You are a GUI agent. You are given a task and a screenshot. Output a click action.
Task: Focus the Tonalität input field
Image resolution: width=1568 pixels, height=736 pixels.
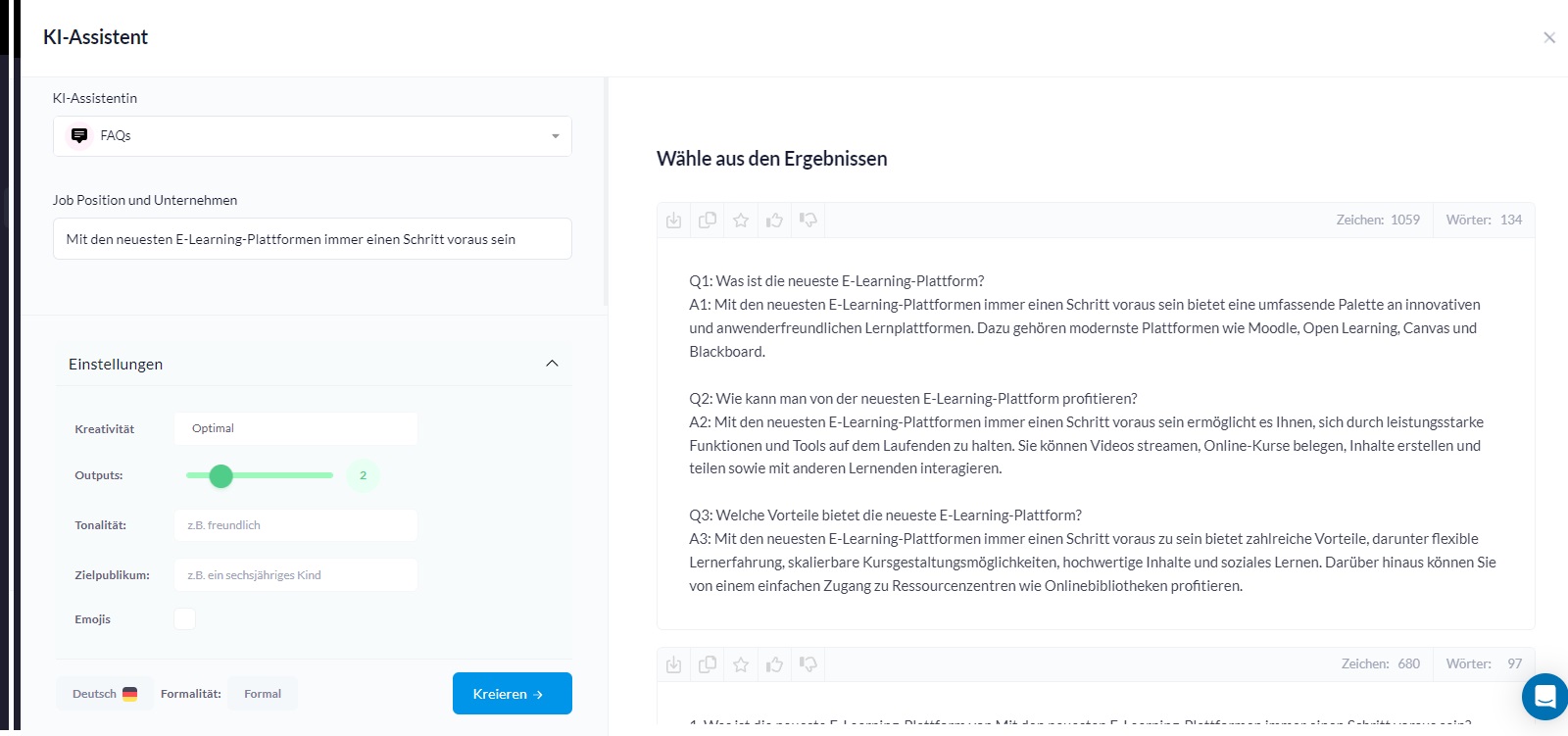(x=296, y=525)
